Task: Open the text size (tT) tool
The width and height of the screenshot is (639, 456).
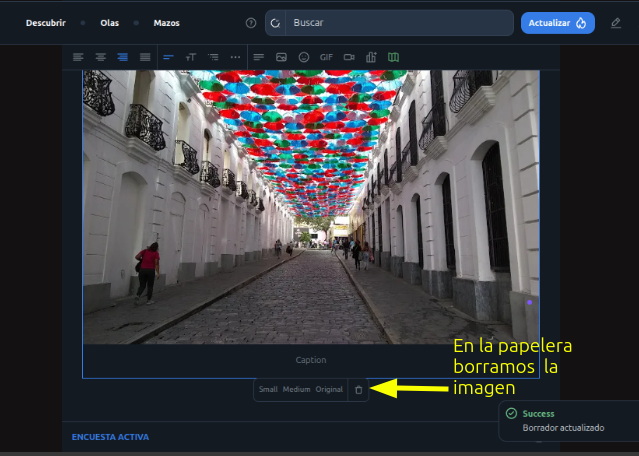Action: point(191,57)
